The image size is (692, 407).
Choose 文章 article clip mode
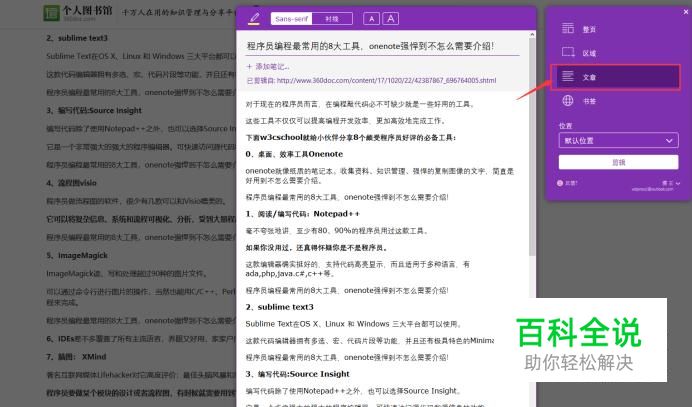pyautogui.click(x=616, y=77)
